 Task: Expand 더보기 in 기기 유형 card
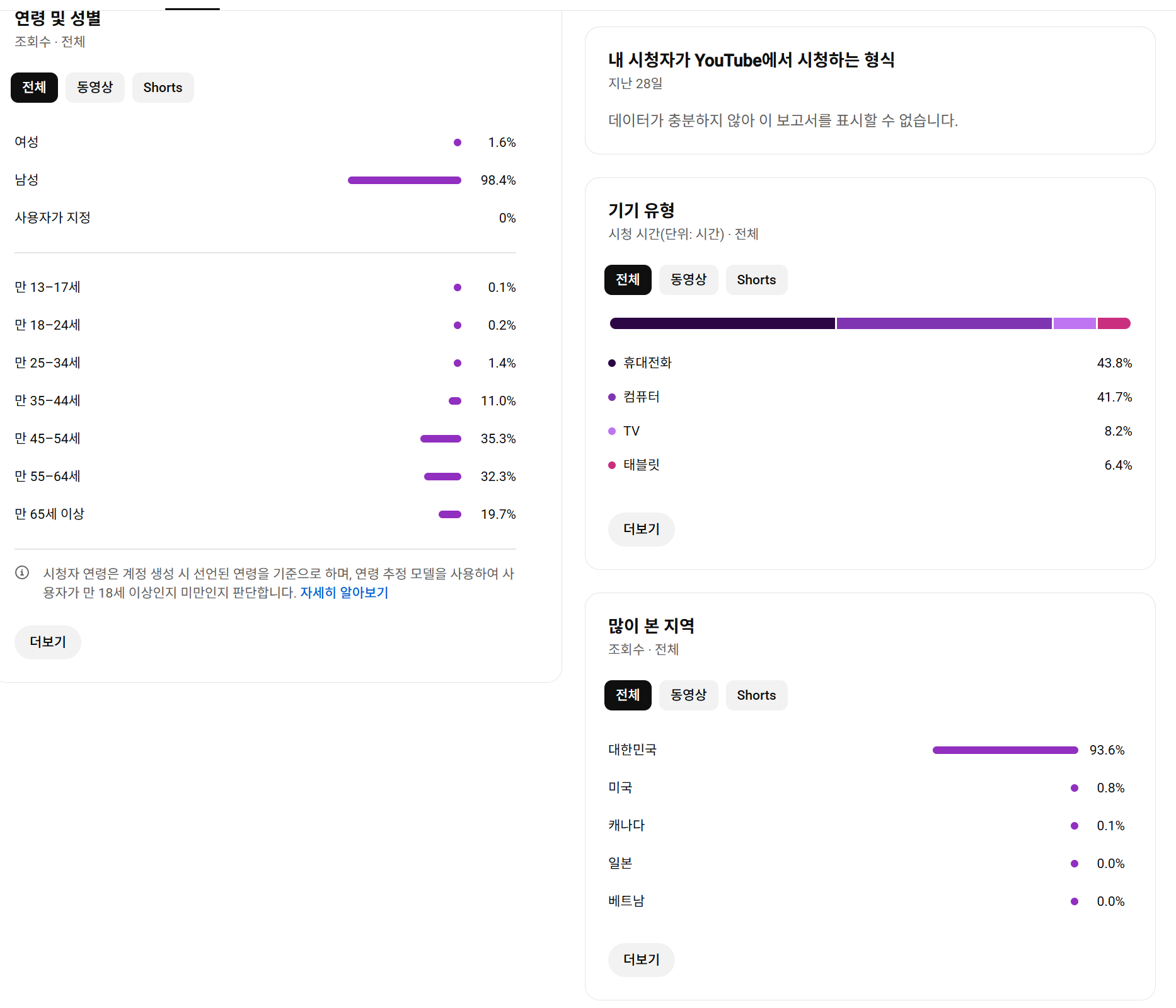(x=642, y=530)
